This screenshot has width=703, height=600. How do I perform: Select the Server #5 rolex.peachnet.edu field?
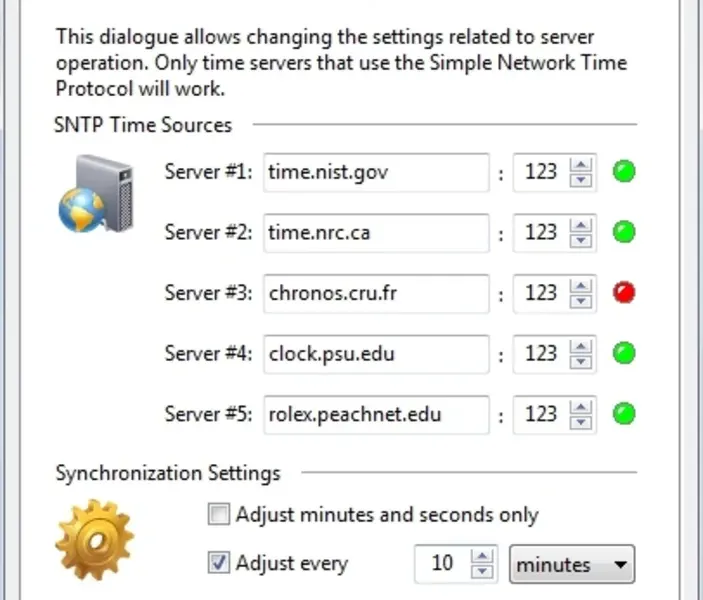(376, 412)
